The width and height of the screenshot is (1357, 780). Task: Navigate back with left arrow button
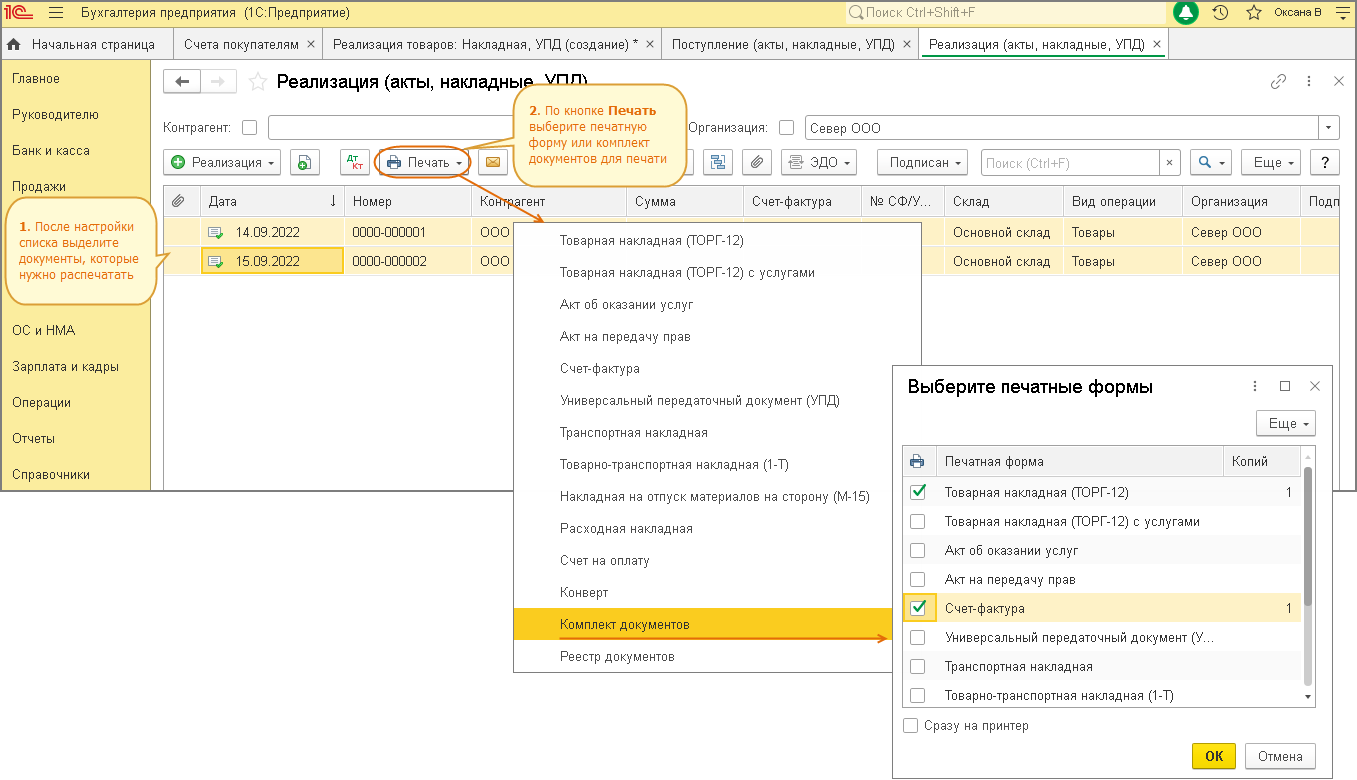pyautogui.click(x=182, y=82)
